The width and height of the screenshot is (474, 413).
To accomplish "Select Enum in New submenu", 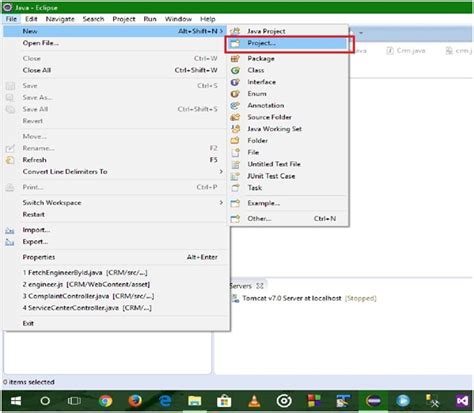I will pyautogui.click(x=288, y=93).
